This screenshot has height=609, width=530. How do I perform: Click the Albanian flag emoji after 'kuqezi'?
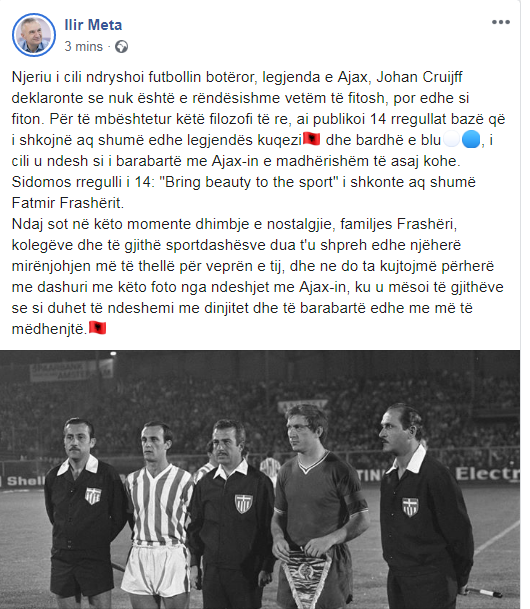311,139
